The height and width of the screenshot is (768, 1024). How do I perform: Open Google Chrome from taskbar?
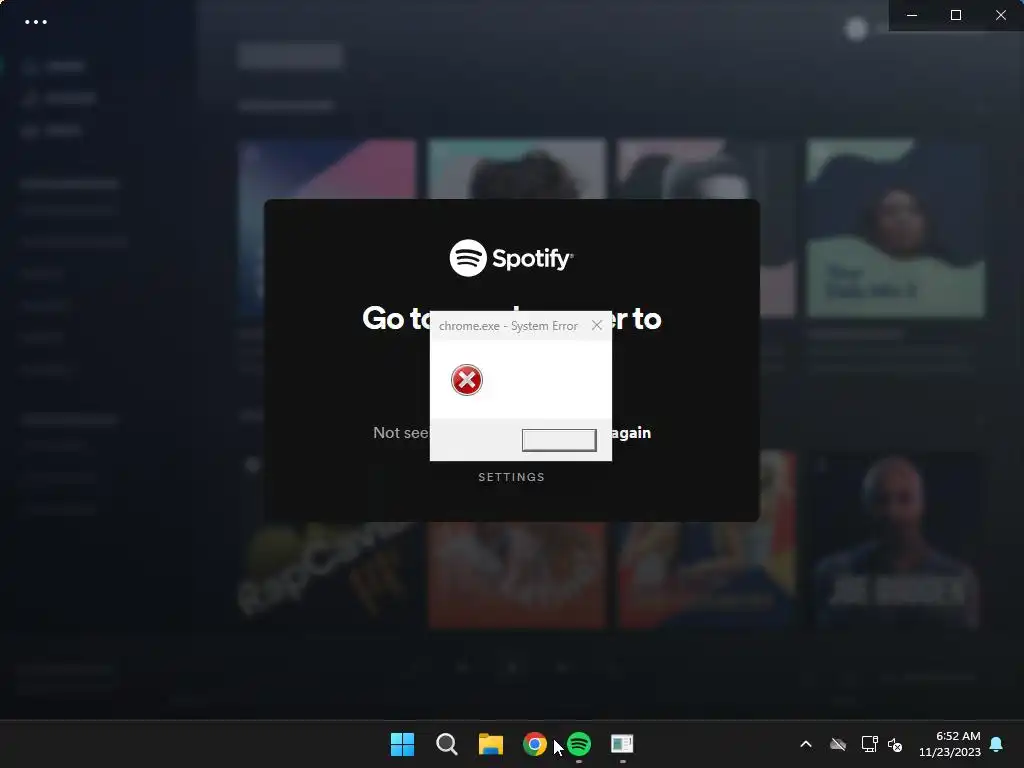(535, 744)
